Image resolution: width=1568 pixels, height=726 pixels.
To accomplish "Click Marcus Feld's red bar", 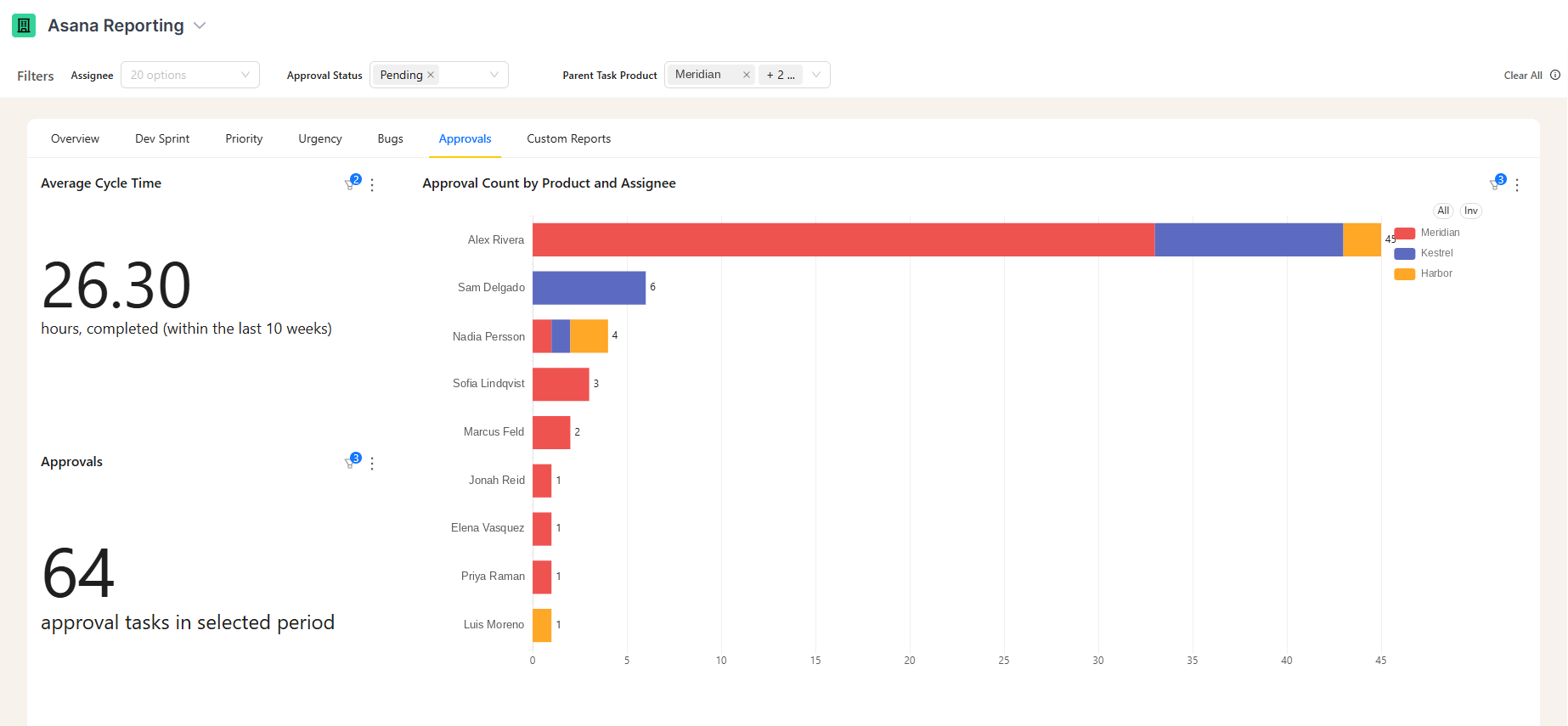I will click(x=551, y=432).
